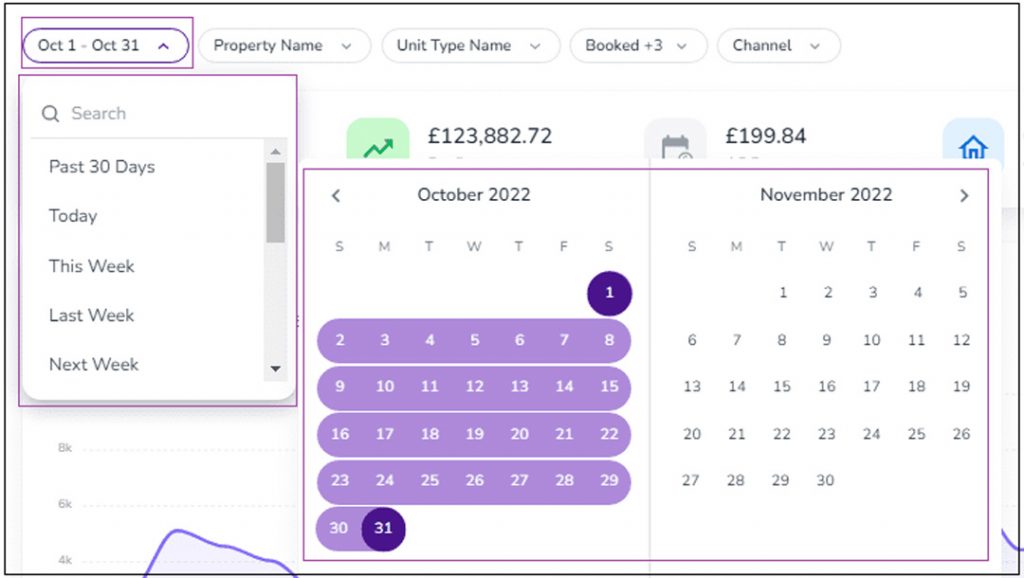Select November 15 in the calendar

[782, 386]
